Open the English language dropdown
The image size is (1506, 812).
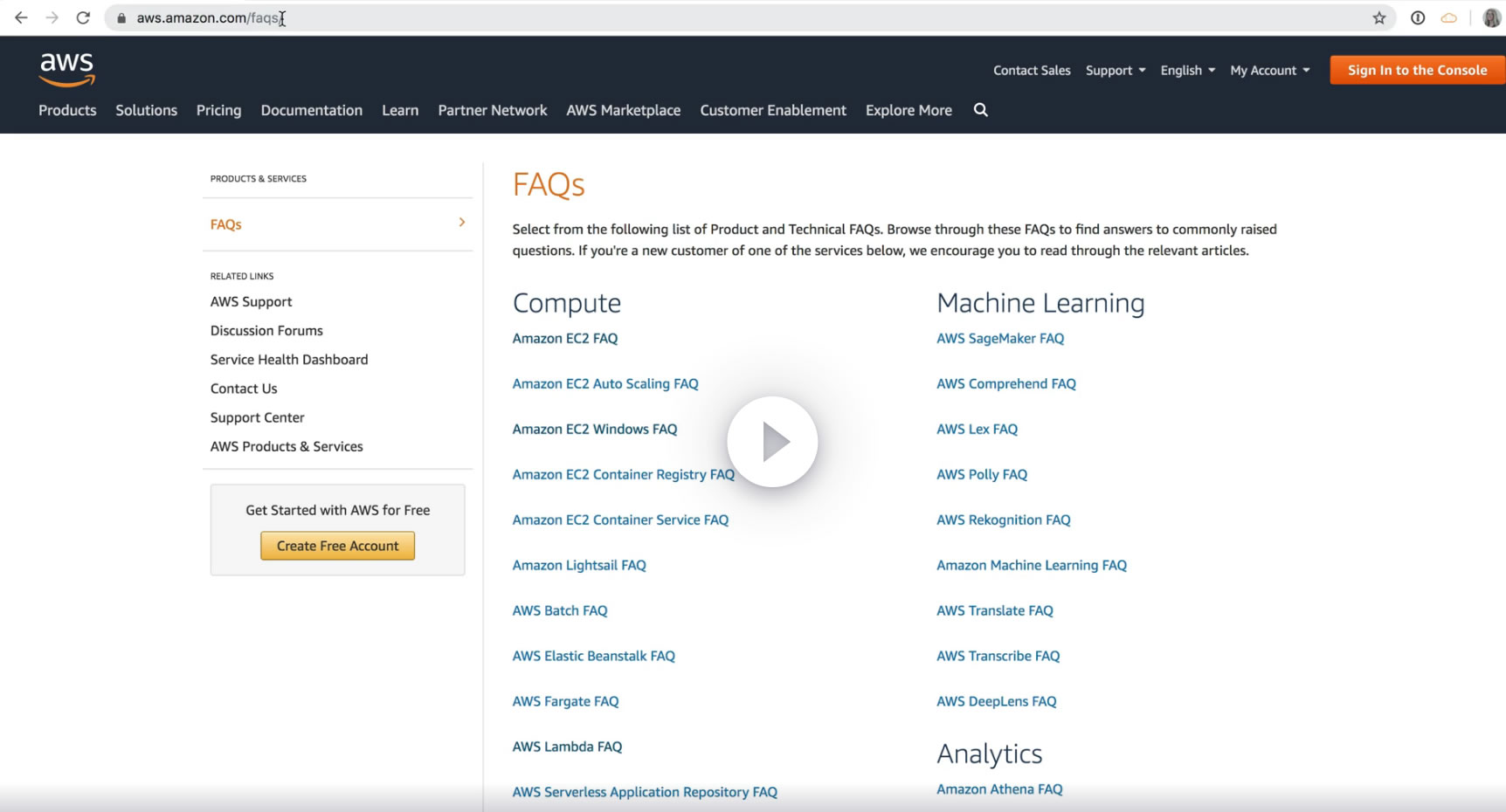coord(1188,71)
